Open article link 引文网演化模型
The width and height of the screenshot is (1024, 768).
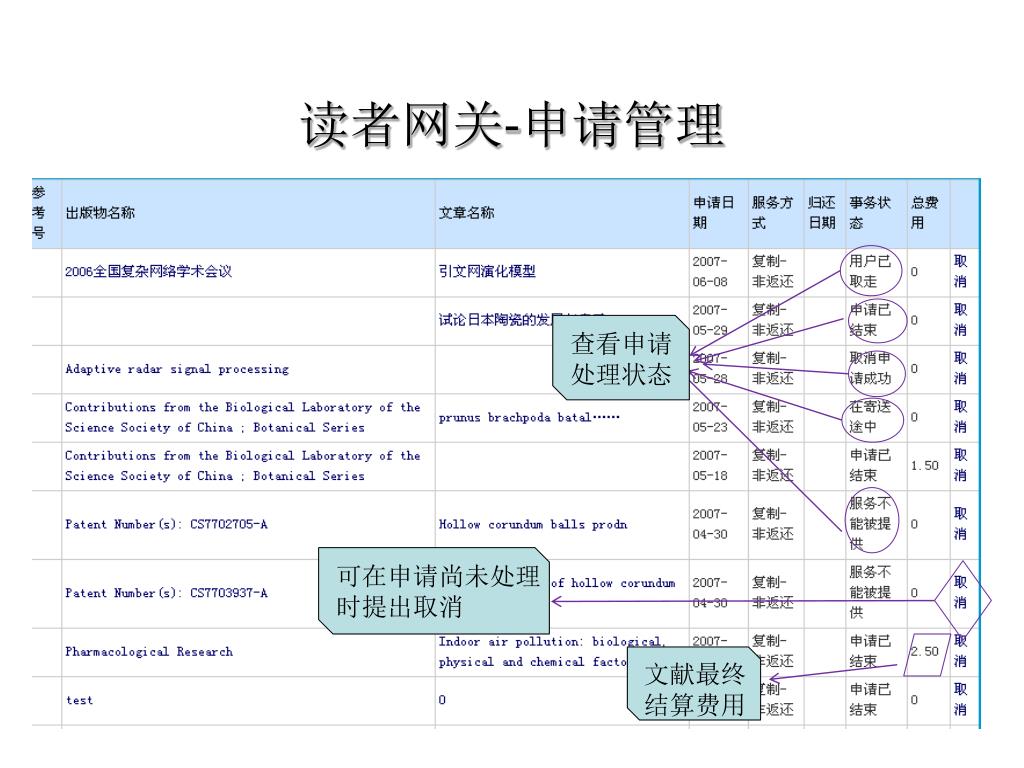[x=487, y=272]
